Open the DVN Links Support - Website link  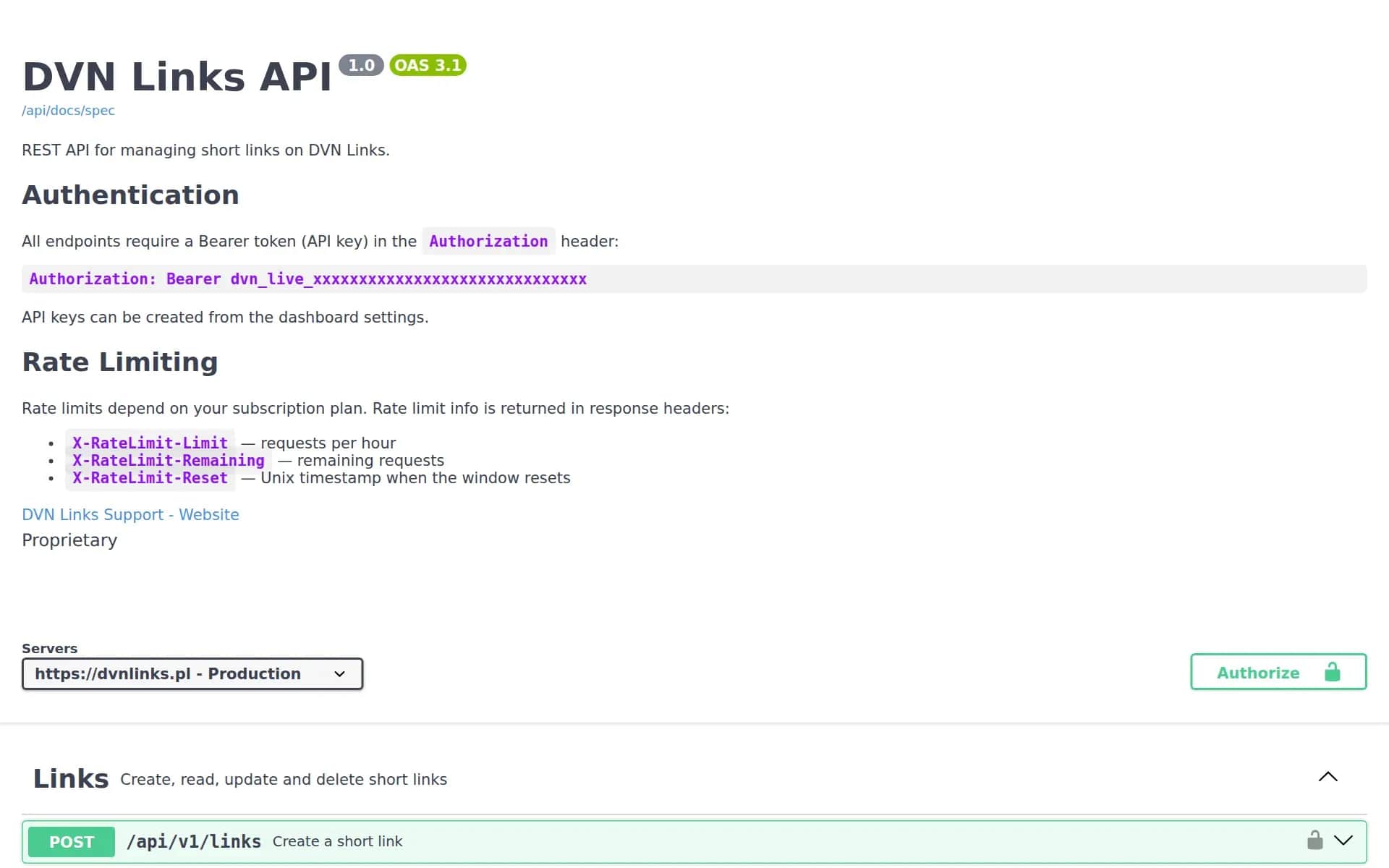(x=130, y=514)
